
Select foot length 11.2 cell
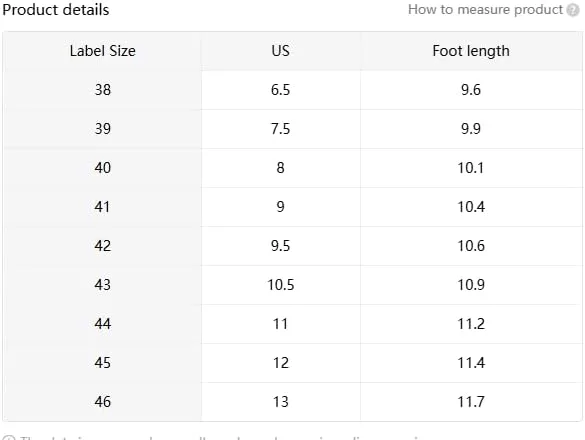coord(471,324)
